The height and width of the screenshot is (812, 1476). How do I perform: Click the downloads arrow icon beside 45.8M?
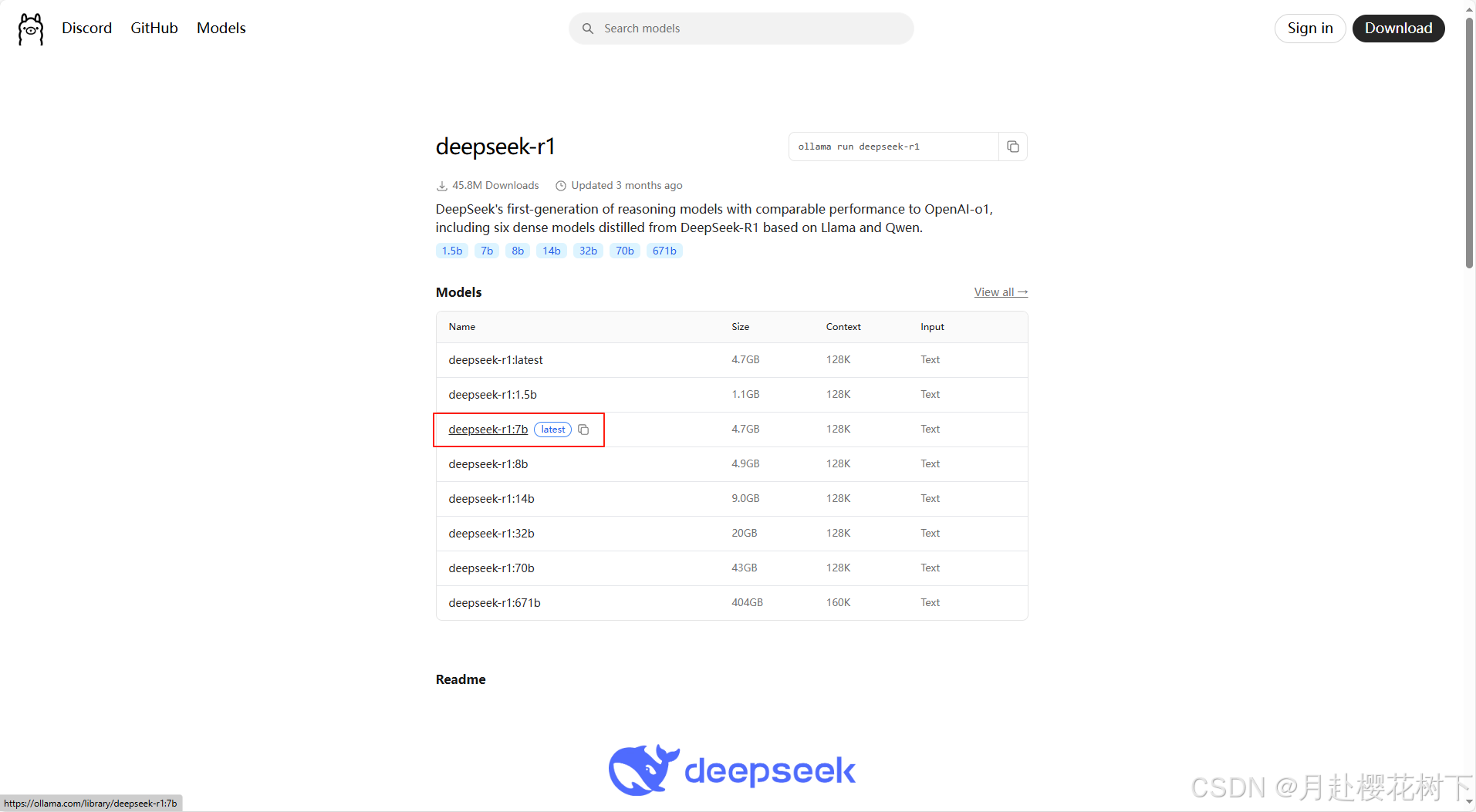click(x=442, y=186)
